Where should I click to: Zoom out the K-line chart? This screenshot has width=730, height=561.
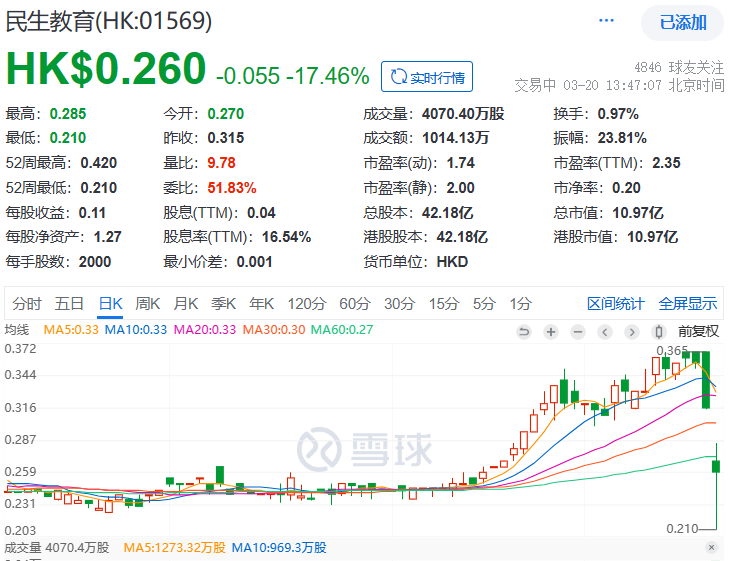pos(577,332)
